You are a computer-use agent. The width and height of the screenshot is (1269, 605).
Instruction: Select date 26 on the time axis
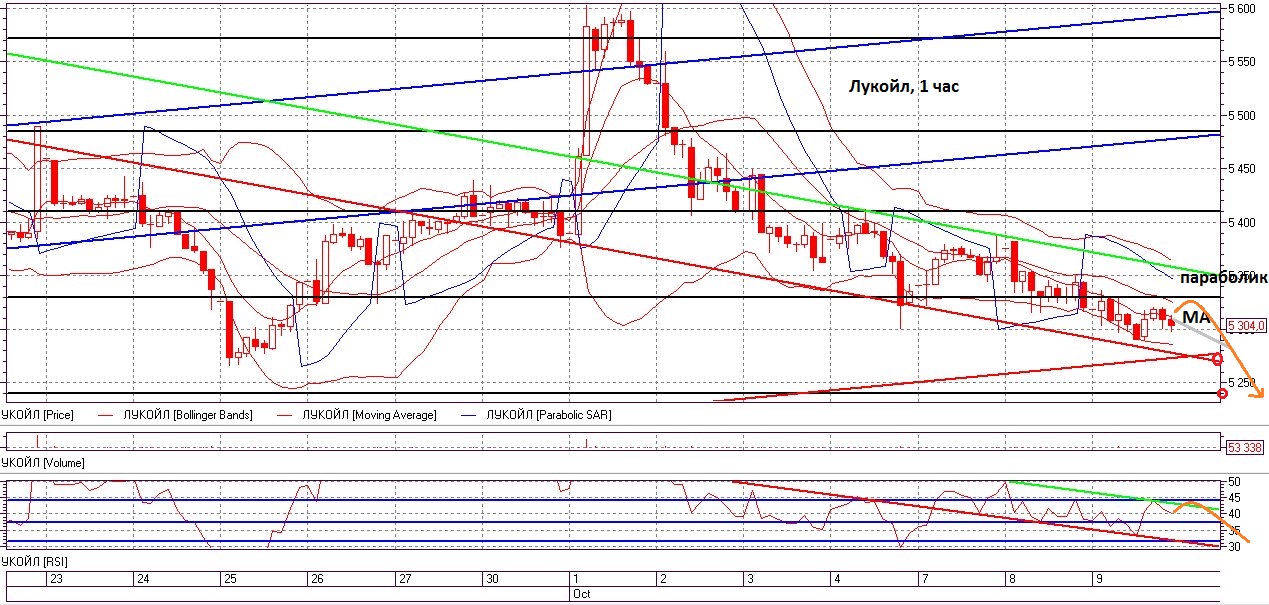pos(317,579)
